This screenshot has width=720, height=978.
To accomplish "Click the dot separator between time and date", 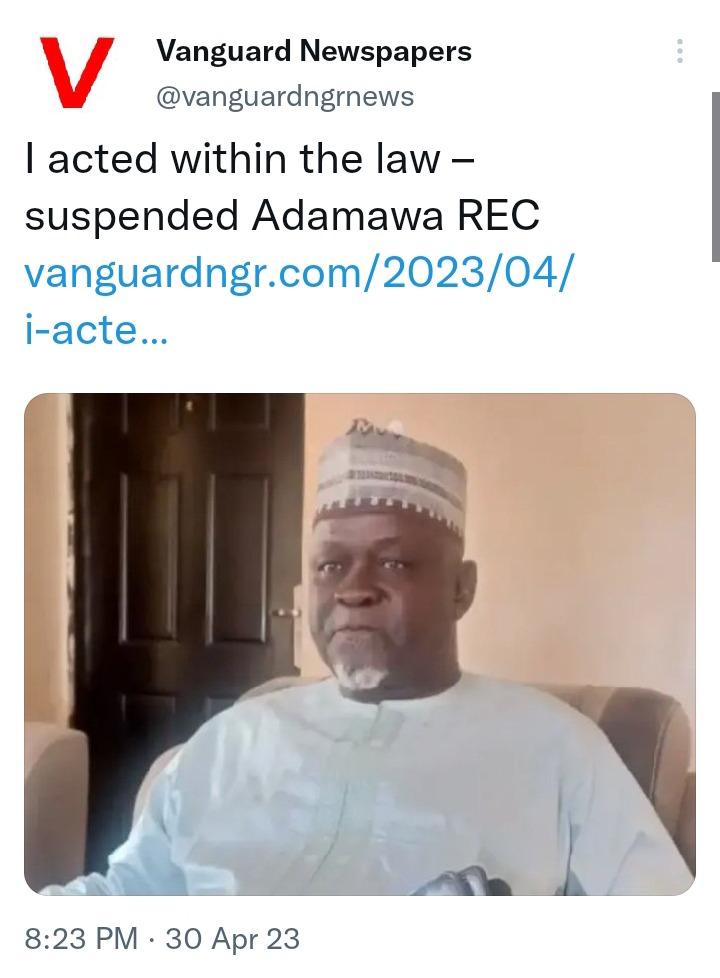I will (x=152, y=939).
